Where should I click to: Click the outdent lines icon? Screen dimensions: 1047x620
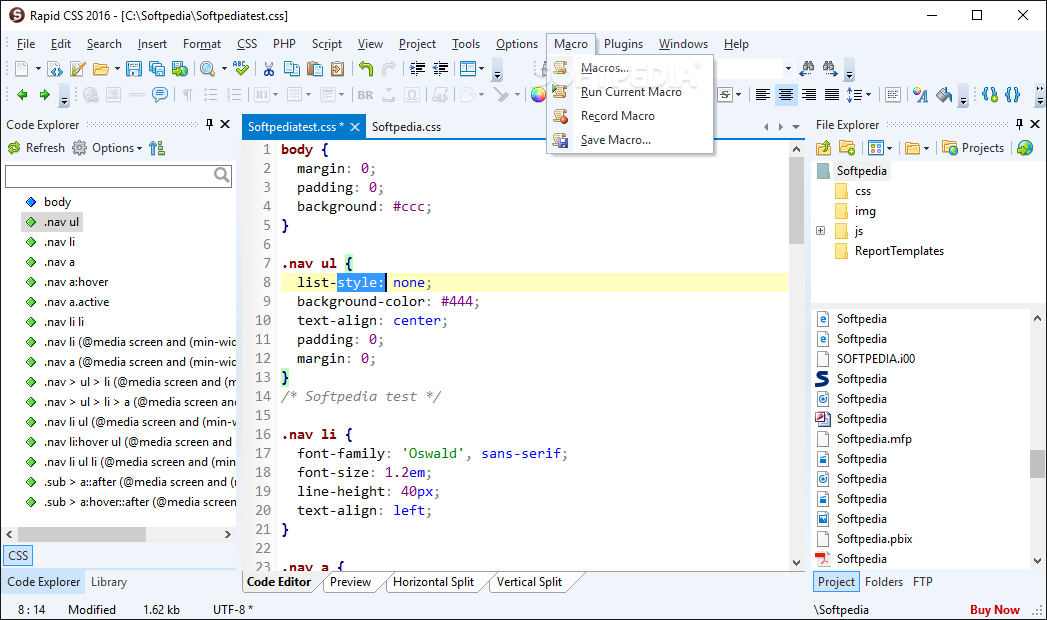(441, 69)
